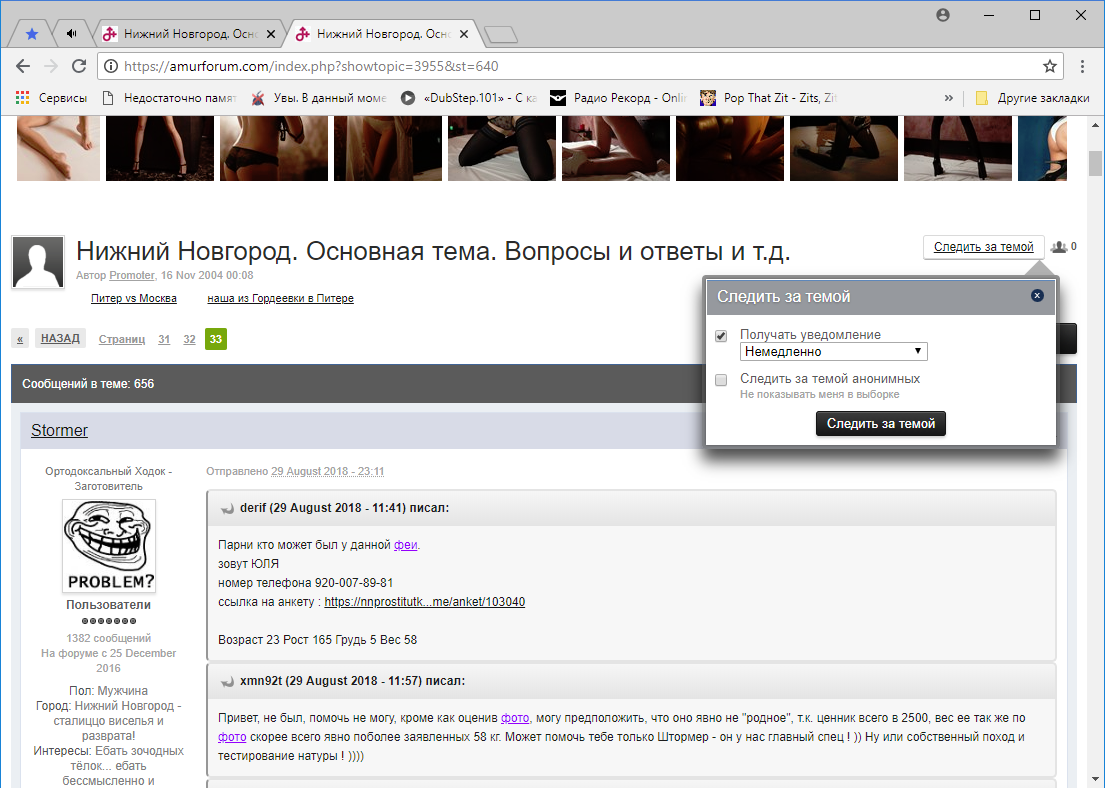Click the browser back arrow
This screenshot has height=788, width=1105.
[x=23, y=67]
